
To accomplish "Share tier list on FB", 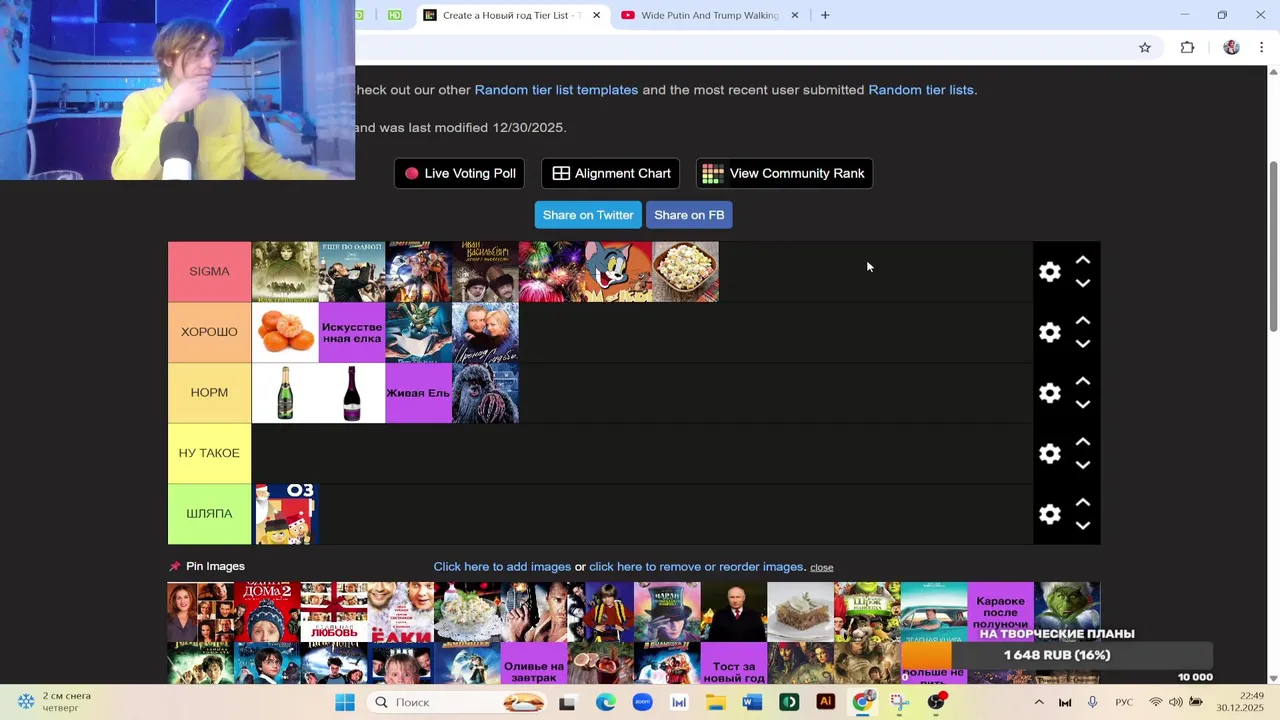I will (x=689, y=215).
